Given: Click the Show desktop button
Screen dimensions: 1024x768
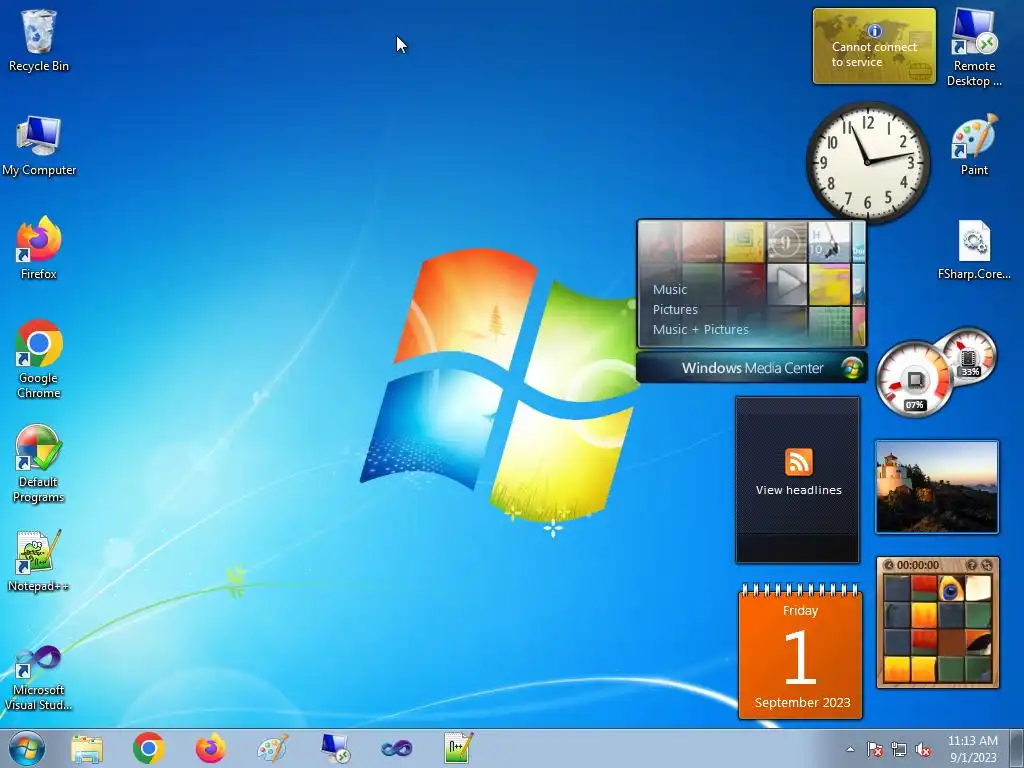Looking at the screenshot, I should click(1017, 748).
